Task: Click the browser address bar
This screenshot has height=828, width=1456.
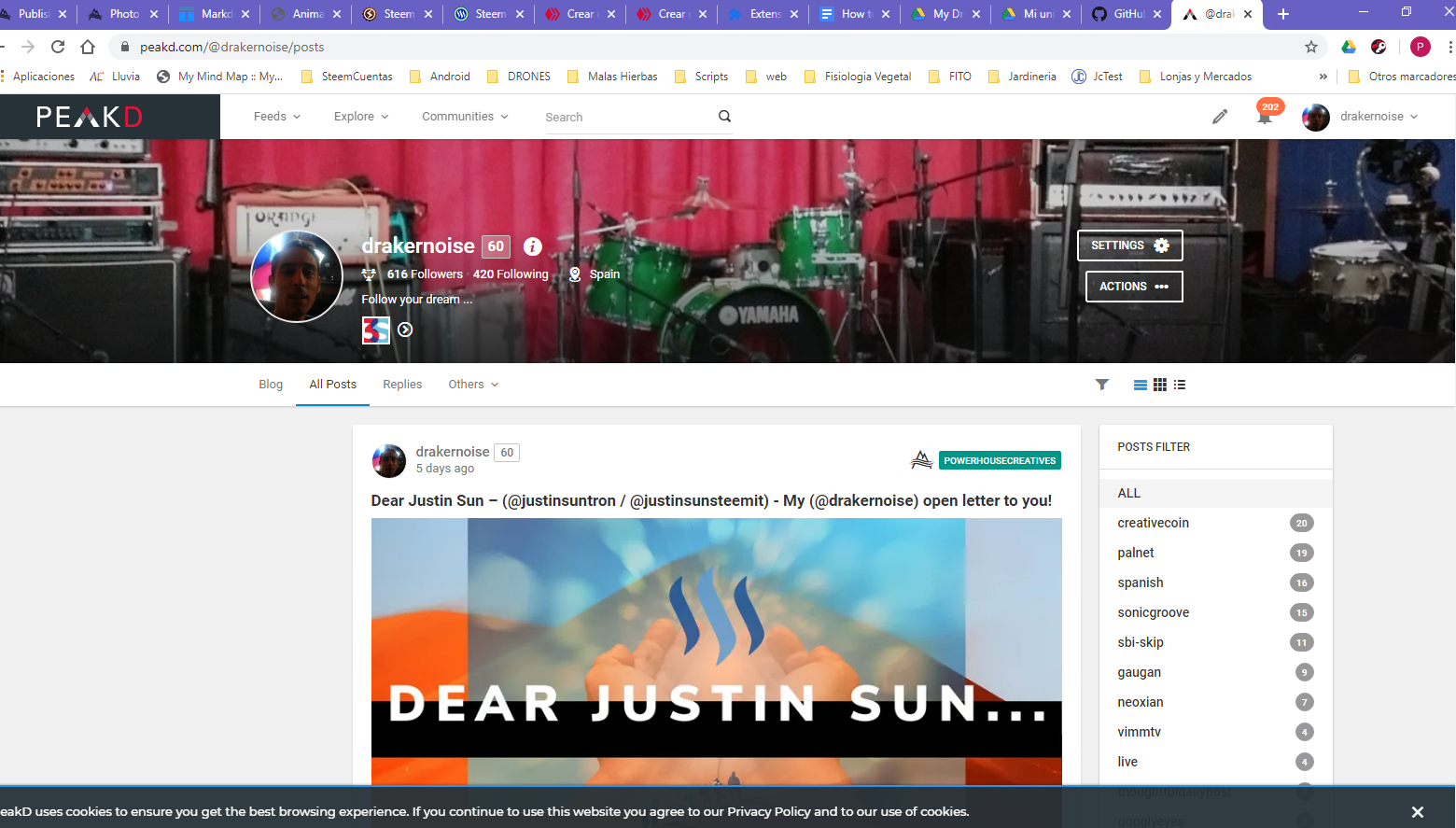Action: [x=719, y=47]
